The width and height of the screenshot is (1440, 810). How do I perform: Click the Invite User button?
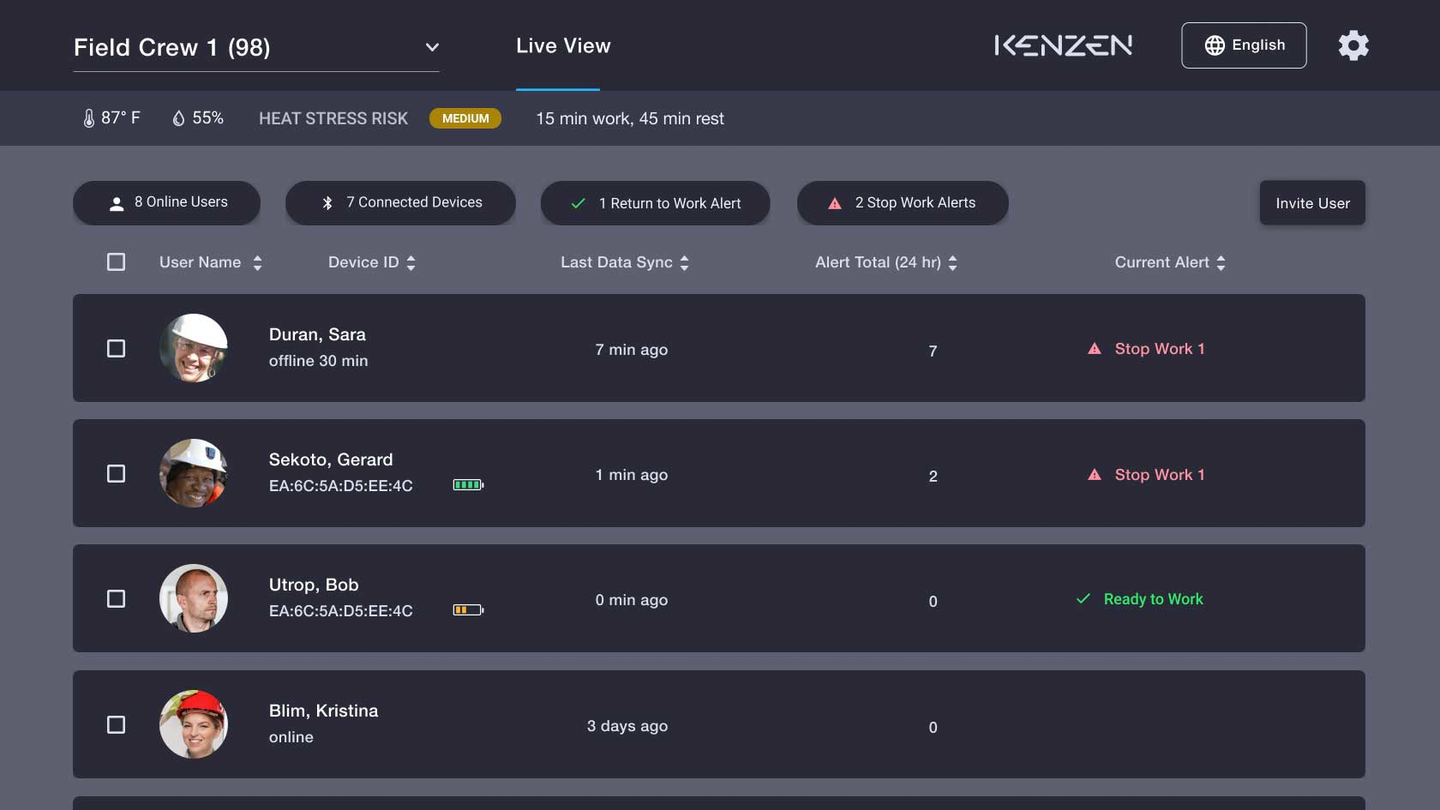tap(1312, 203)
